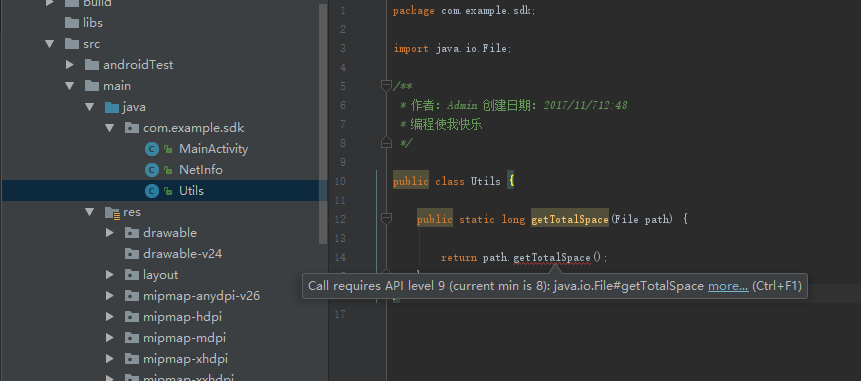Click the NetInfo class icon
861x381 pixels.
[152, 170]
